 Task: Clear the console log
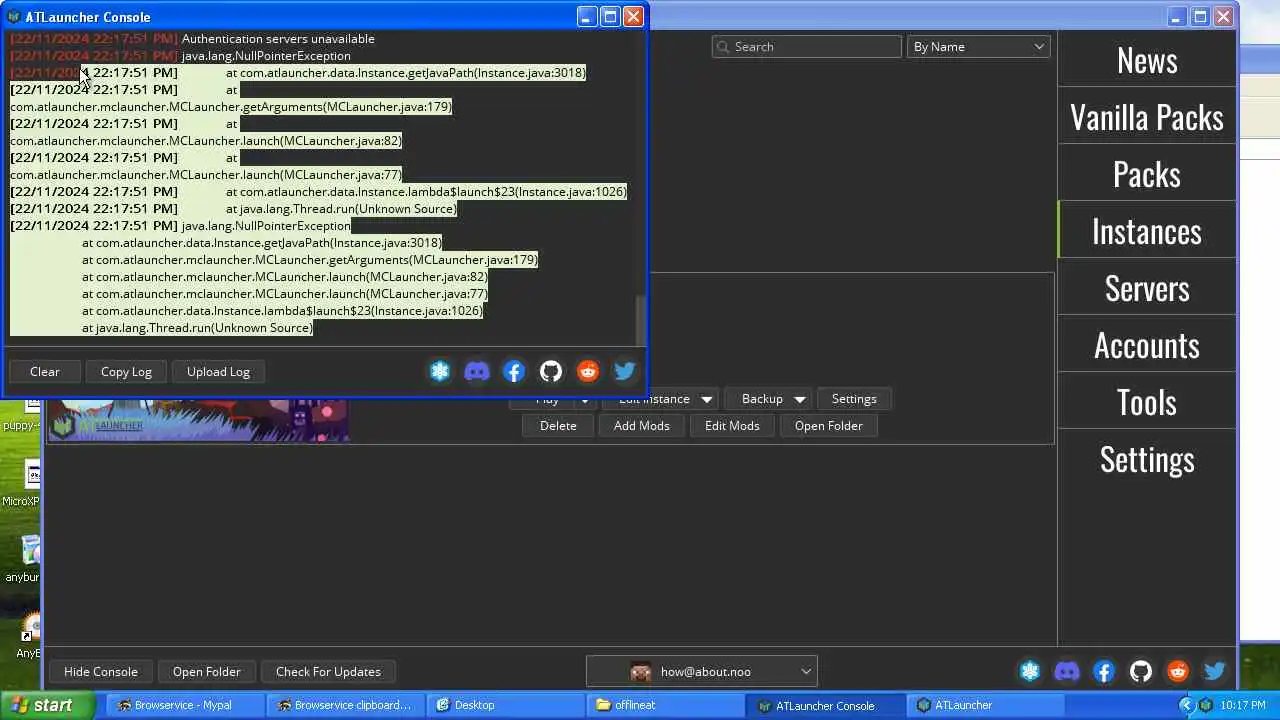point(45,372)
